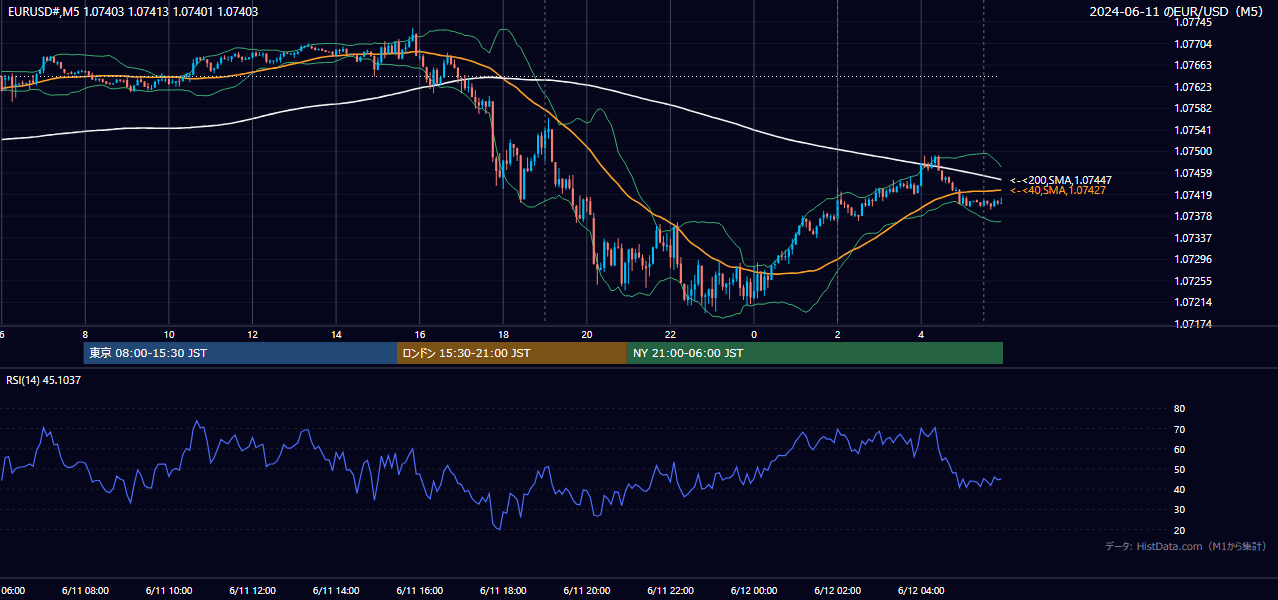Click the 6/12 00:00 bottom date label
The image size is (1278, 600).
(754, 590)
